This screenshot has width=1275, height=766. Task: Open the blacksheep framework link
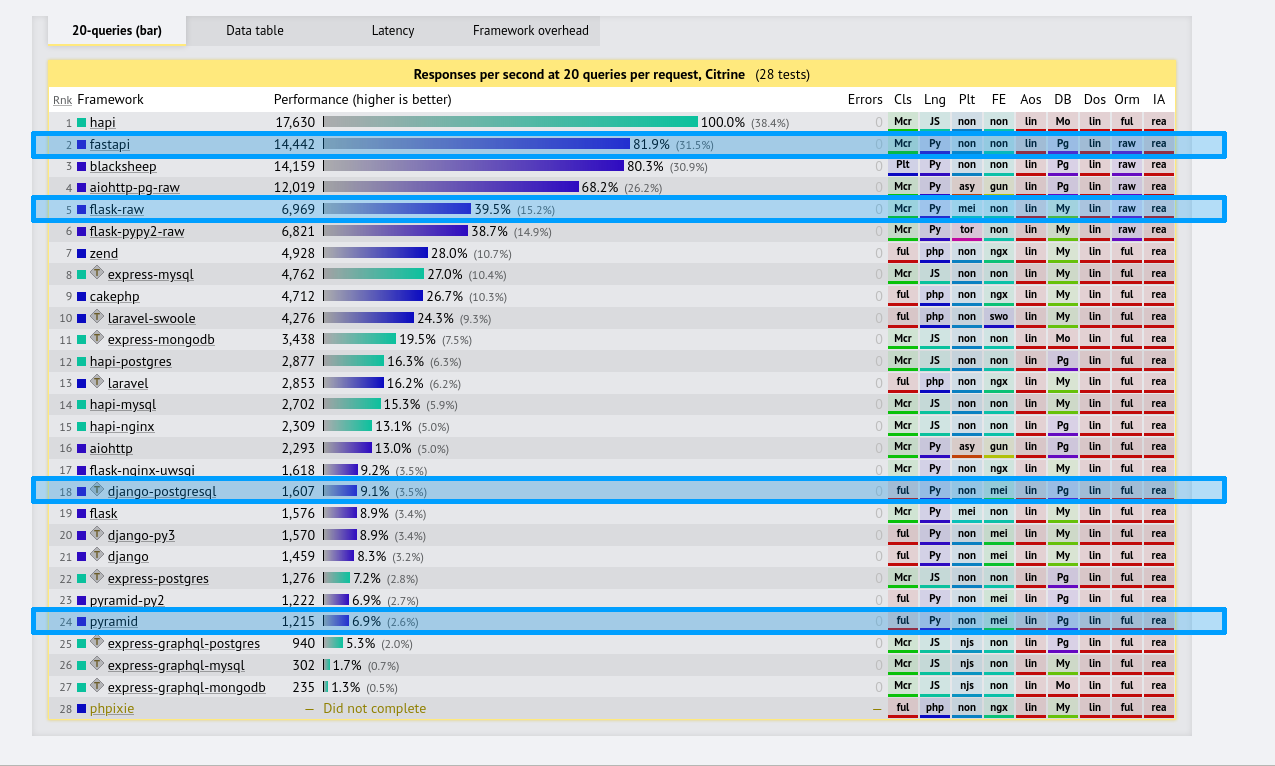point(123,166)
